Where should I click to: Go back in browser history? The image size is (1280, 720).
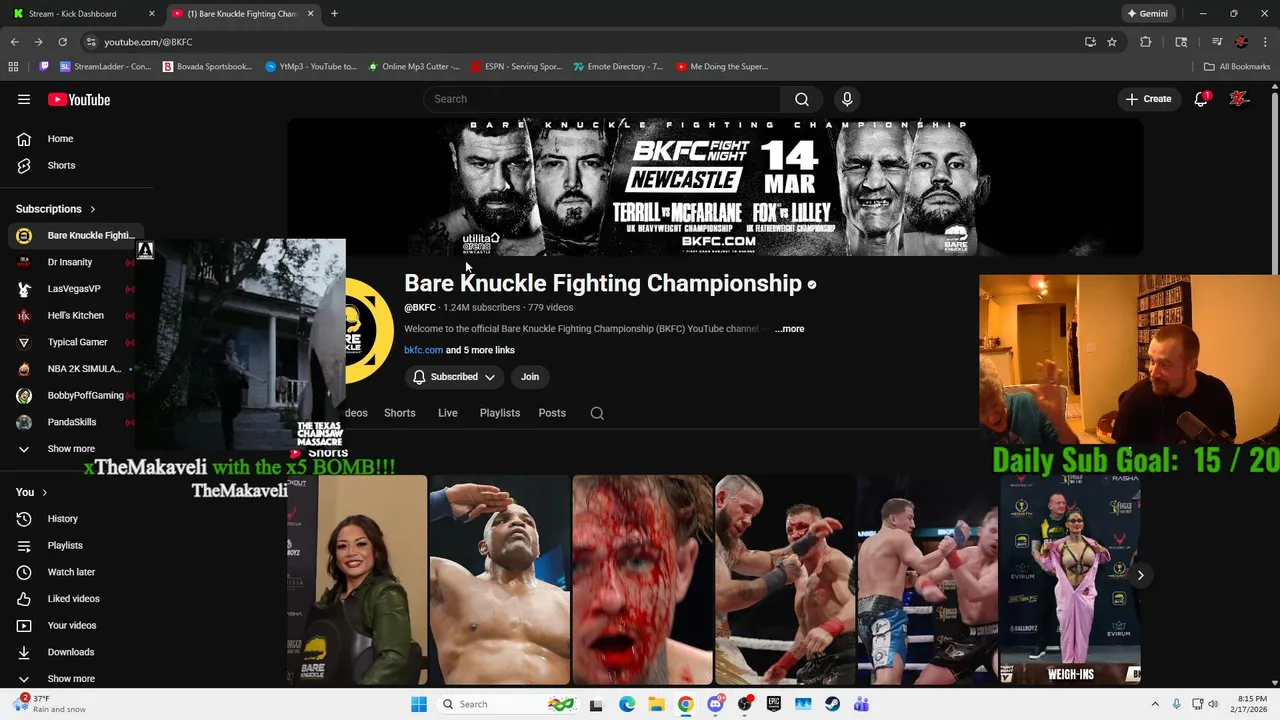click(x=14, y=42)
